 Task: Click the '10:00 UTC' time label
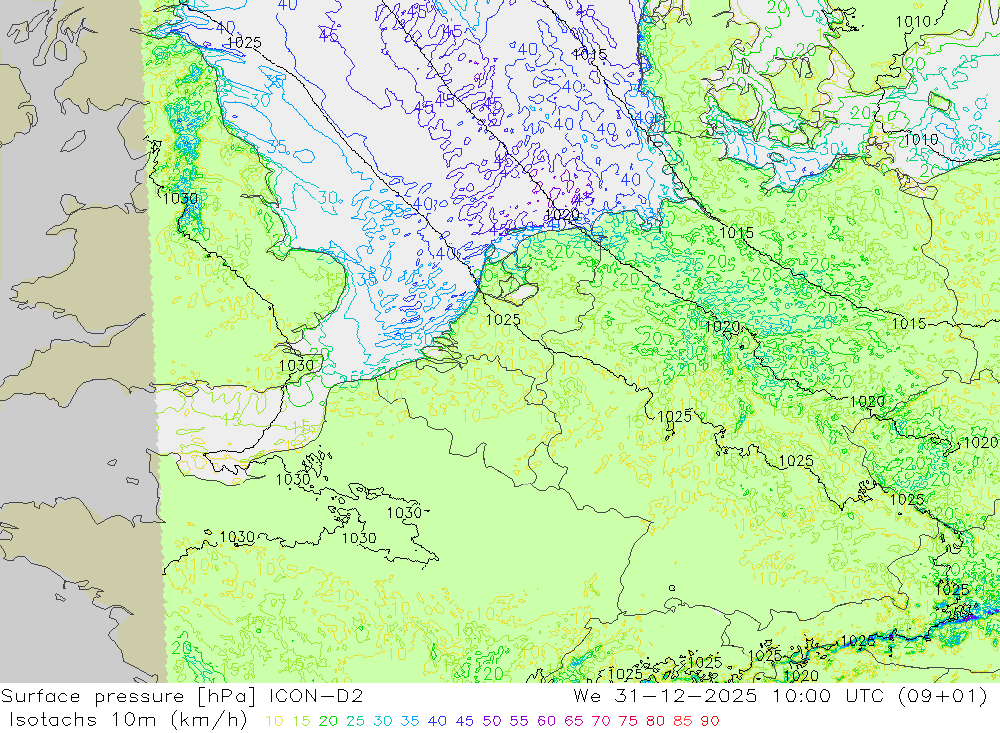pos(828,696)
